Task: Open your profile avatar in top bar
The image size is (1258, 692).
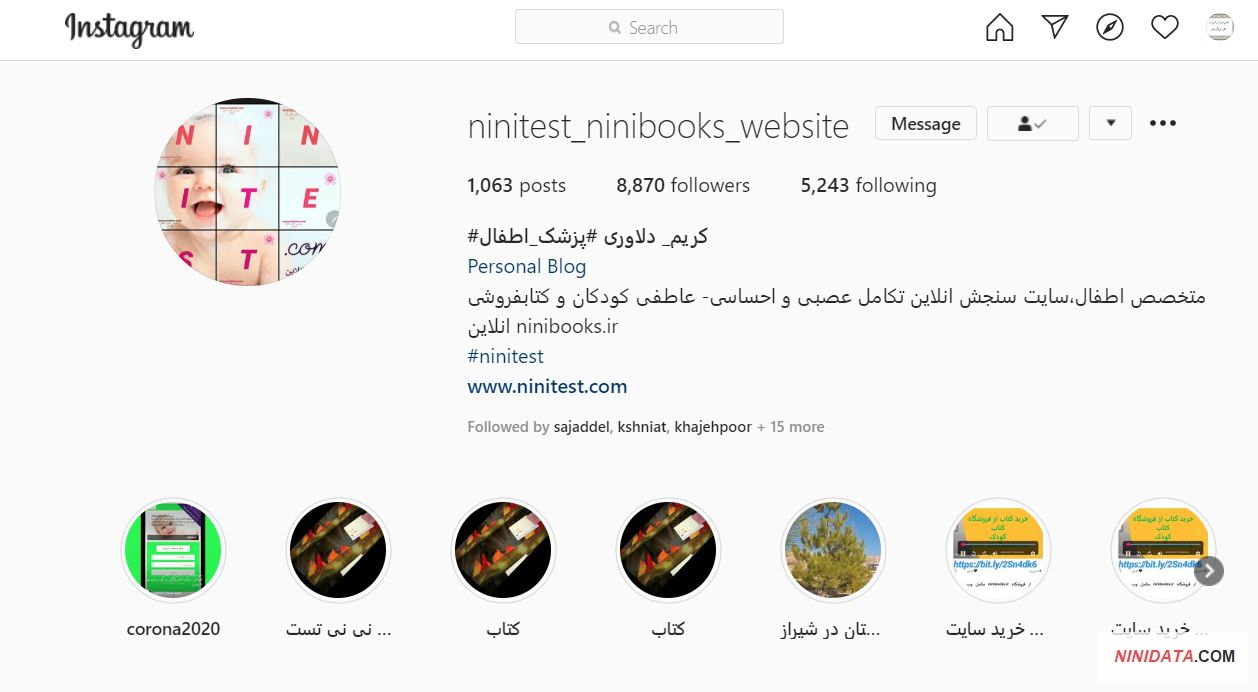Action: pos(1220,27)
